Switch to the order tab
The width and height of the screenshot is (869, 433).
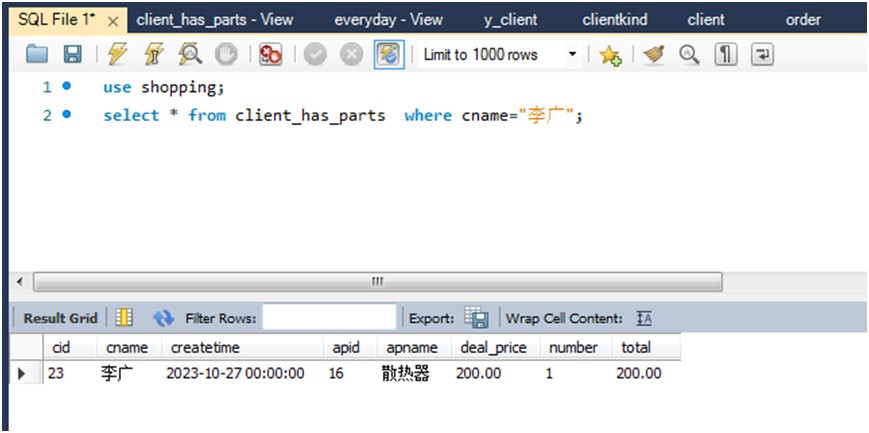(x=803, y=21)
